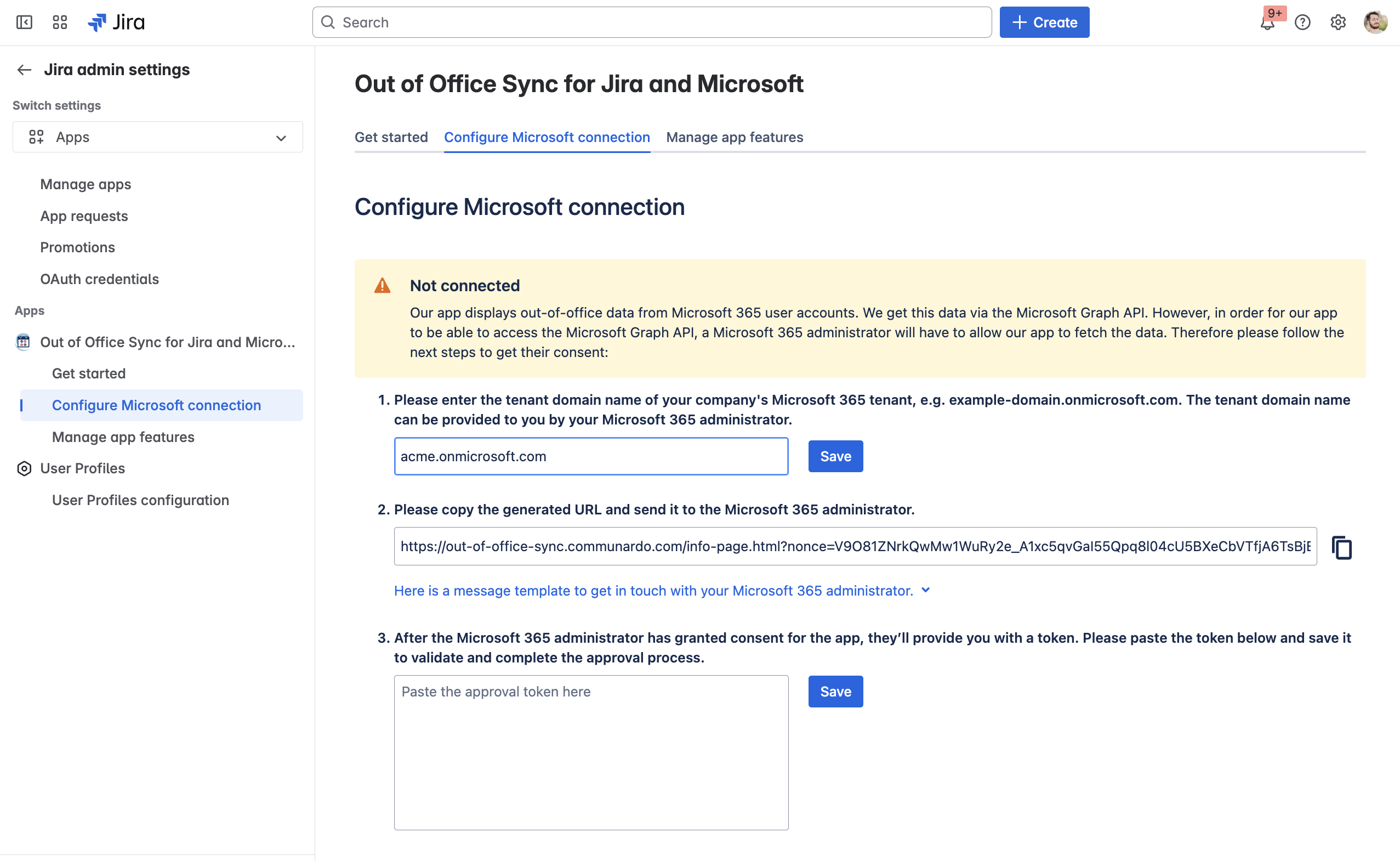The height and width of the screenshot is (861, 1400).
Task: Click the Jira logo
Action: tap(117, 22)
